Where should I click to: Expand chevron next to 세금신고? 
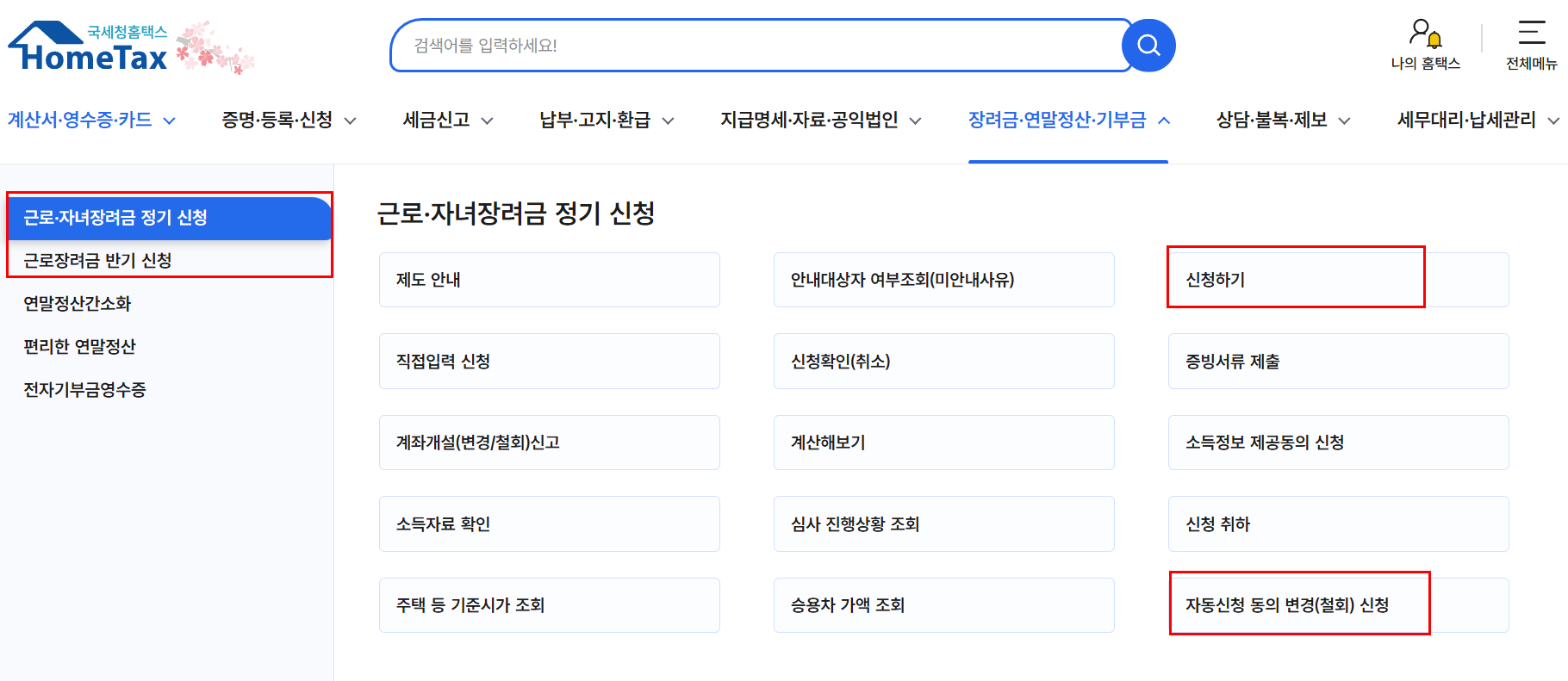point(487,121)
